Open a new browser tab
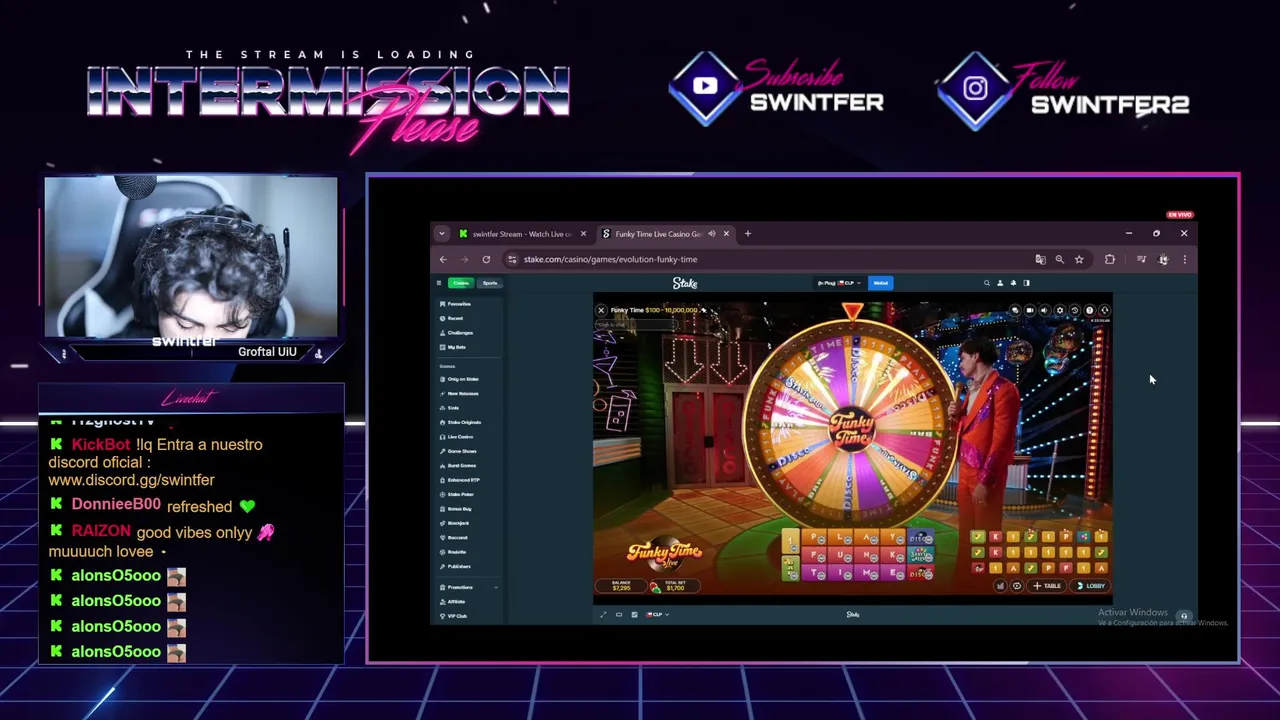This screenshot has width=1280, height=720. (x=747, y=234)
